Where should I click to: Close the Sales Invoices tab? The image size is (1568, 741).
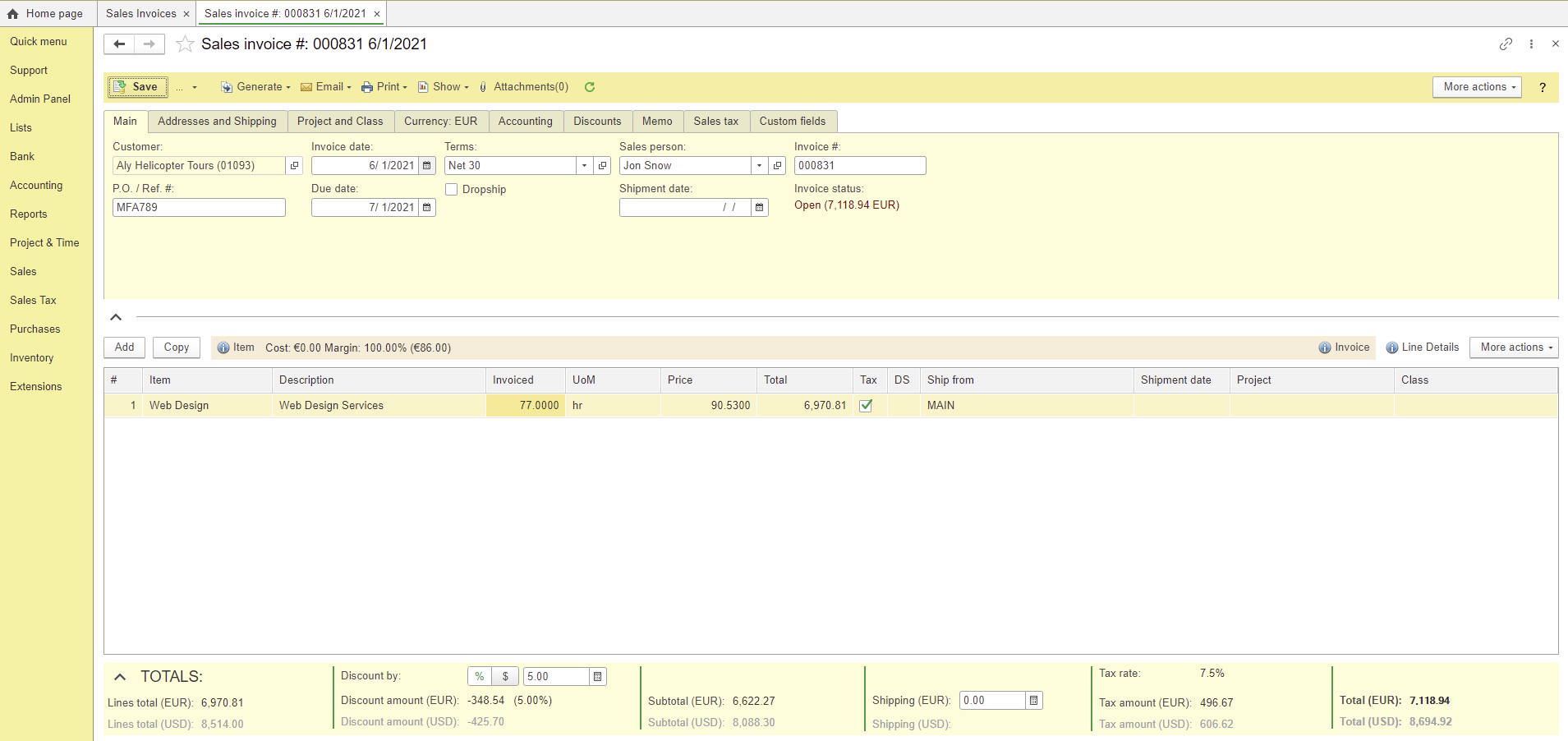click(186, 14)
